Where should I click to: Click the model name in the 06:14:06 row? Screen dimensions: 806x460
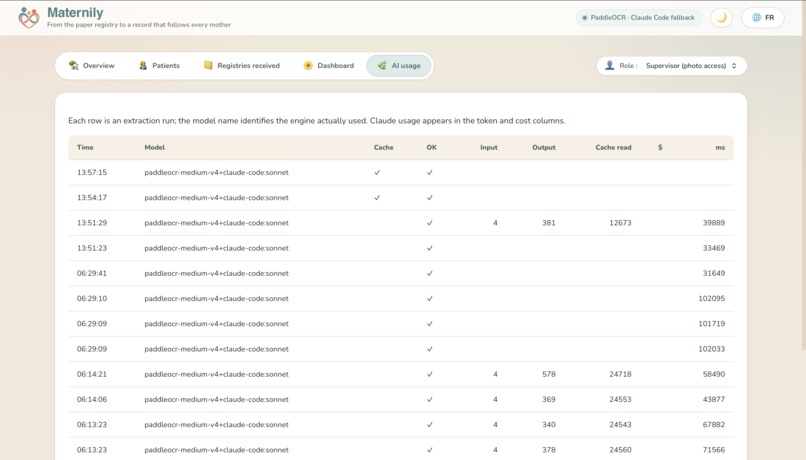tap(216, 399)
